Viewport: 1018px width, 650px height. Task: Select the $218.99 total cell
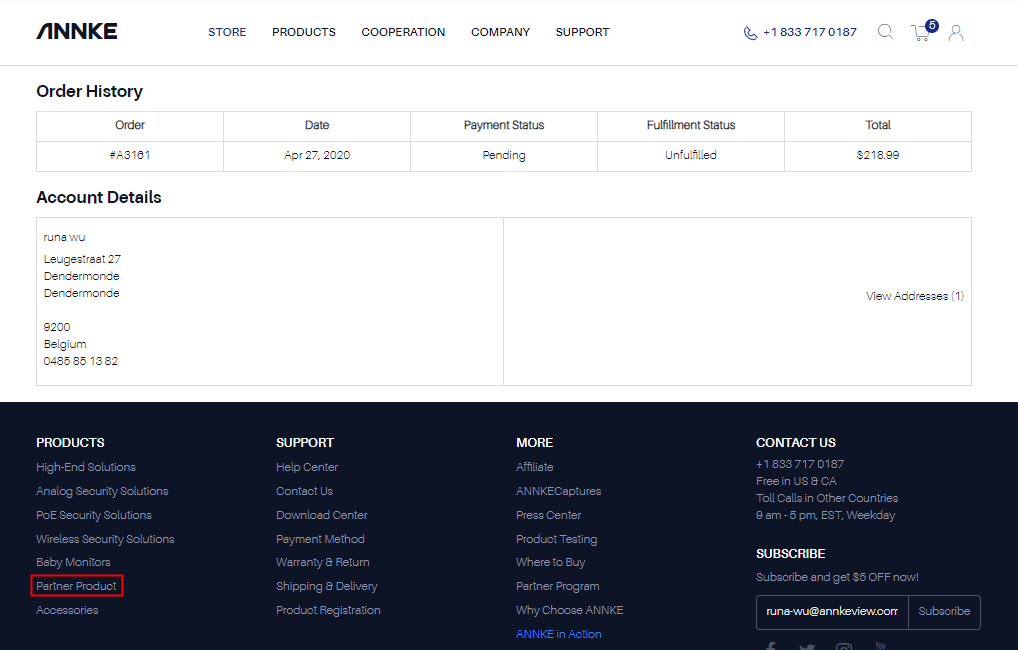[878, 156]
